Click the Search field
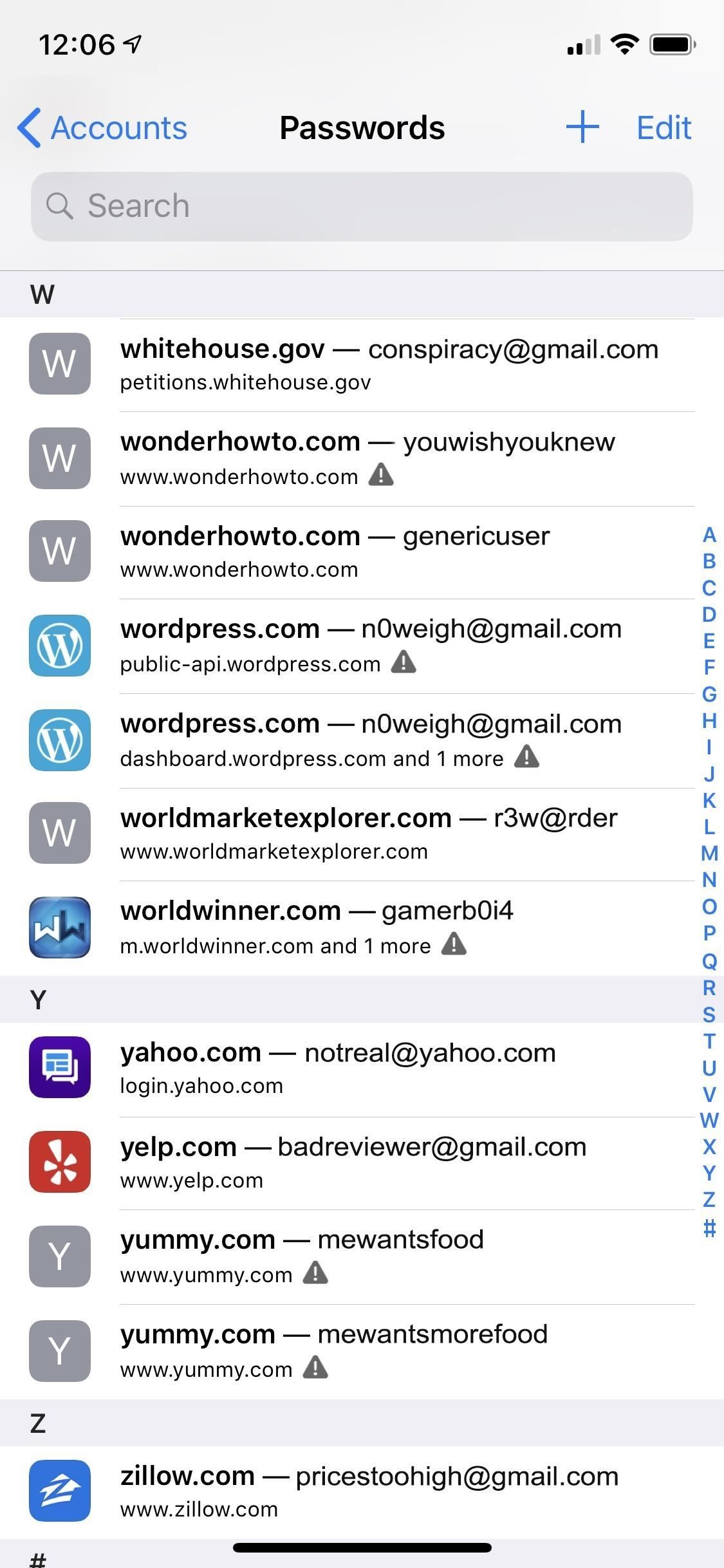724x1568 pixels. [x=362, y=207]
